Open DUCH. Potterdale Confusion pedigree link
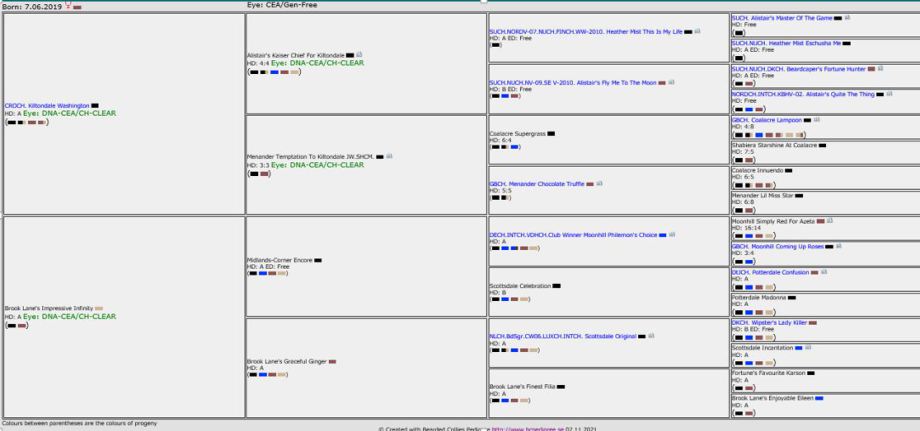Viewport: 920px width, 431px height. click(x=772, y=271)
